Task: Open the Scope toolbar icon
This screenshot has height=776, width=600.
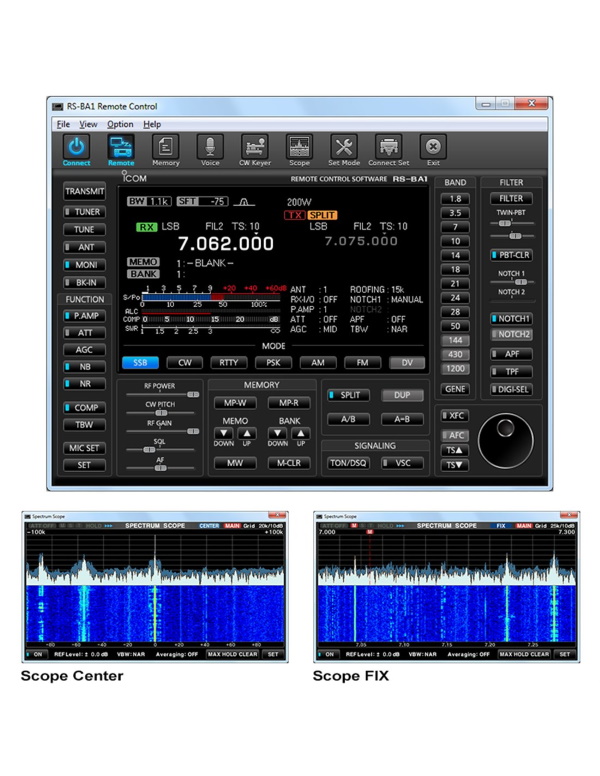Action: pos(299,147)
